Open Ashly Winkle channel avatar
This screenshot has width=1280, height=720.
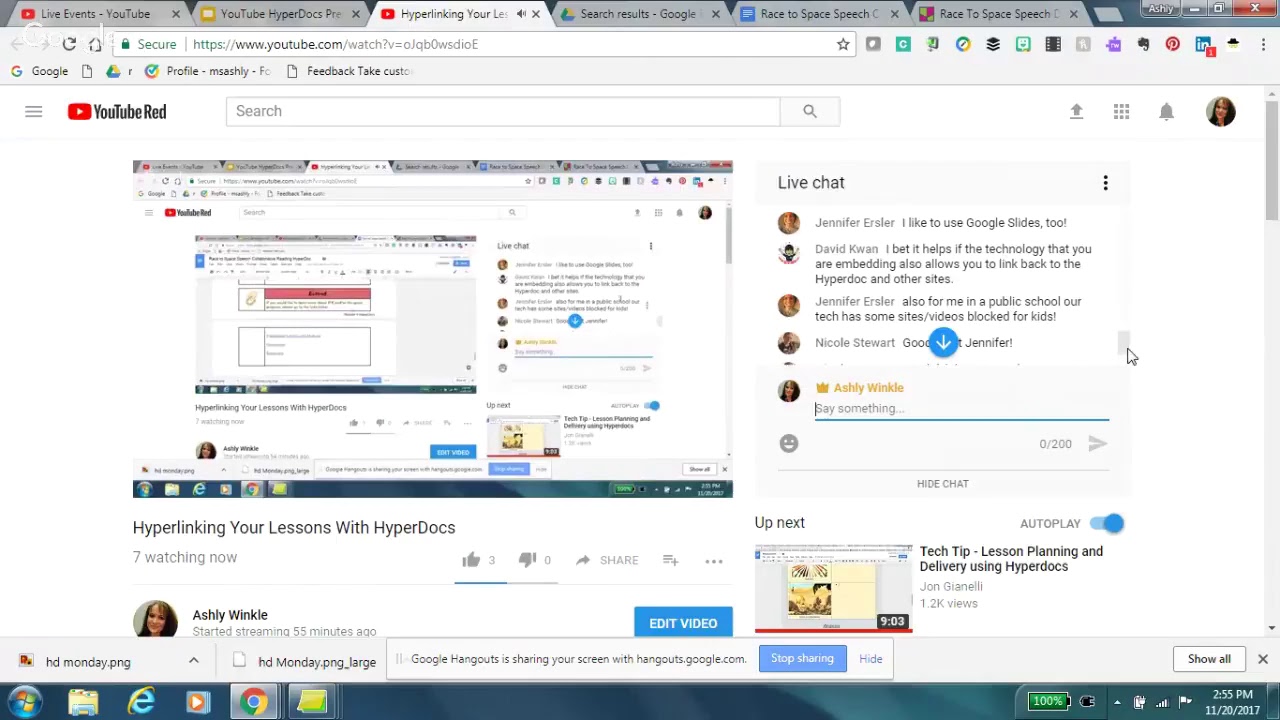pyautogui.click(x=156, y=619)
